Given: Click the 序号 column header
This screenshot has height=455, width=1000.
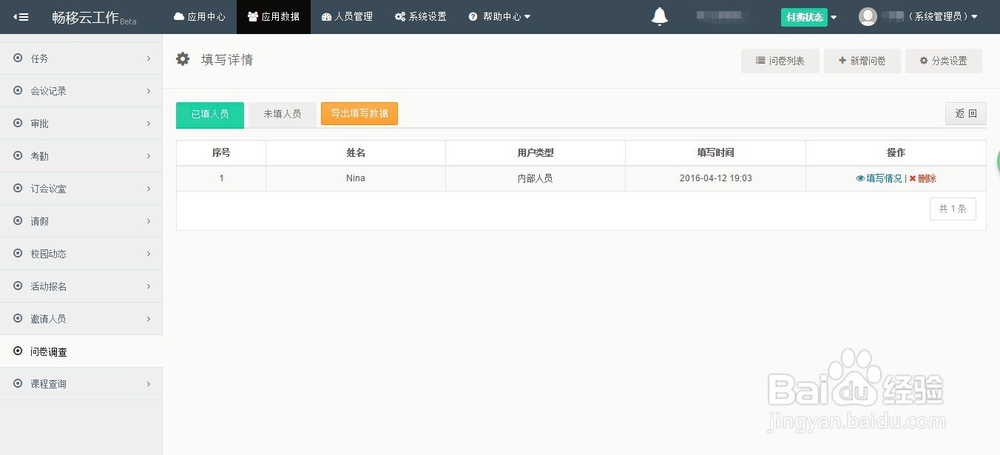Looking at the screenshot, I should coord(221,153).
